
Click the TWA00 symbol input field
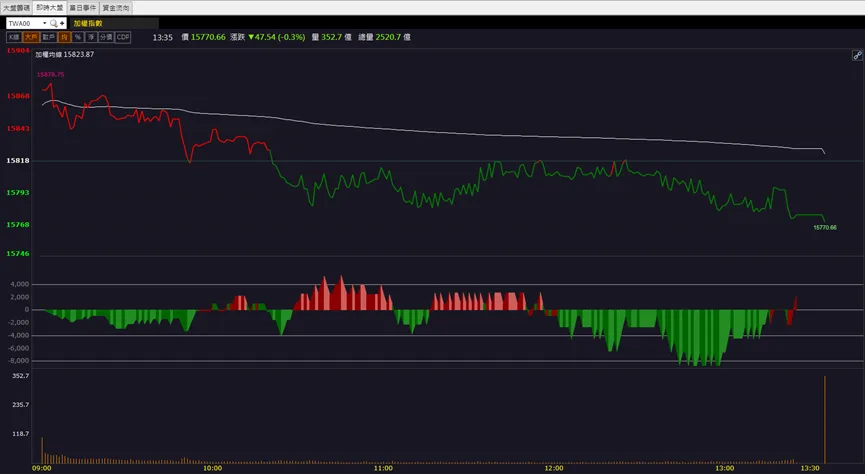(24, 23)
